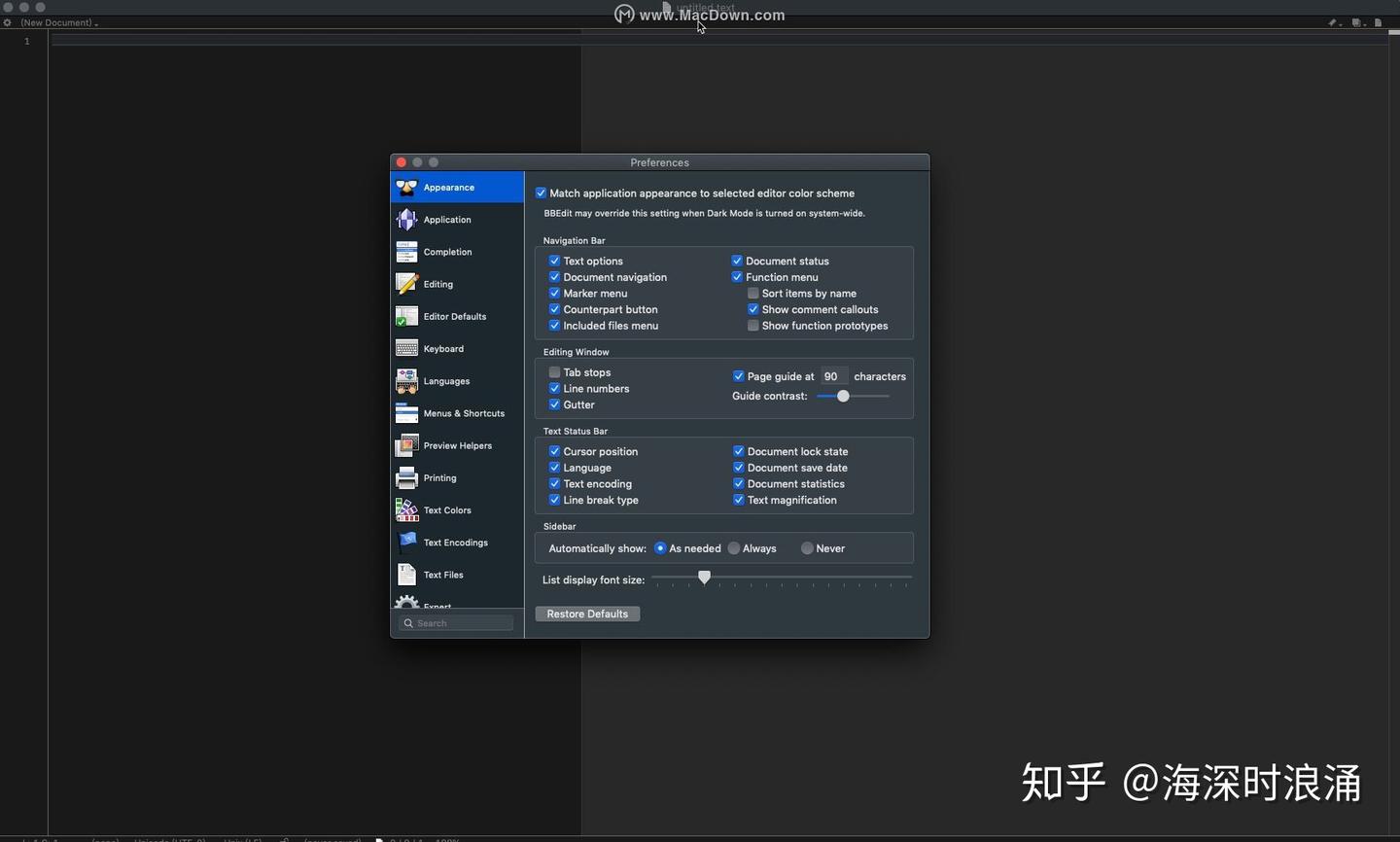The height and width of the screenshot is (842, 1400).
Task: Click Unicode (UTF-8) in the status bar
Action: click(x=170, y=838)
